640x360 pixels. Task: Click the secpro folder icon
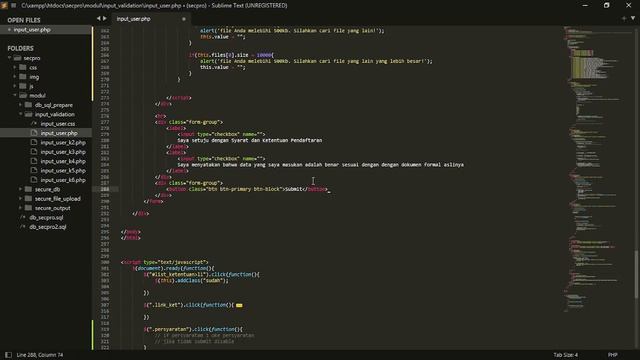(17, 58)
